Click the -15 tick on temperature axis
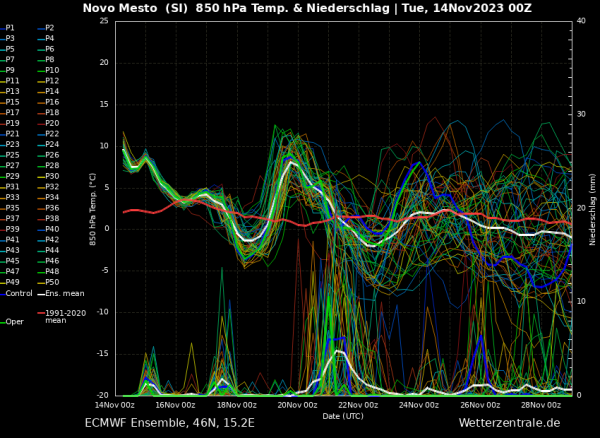 point(103,354)
